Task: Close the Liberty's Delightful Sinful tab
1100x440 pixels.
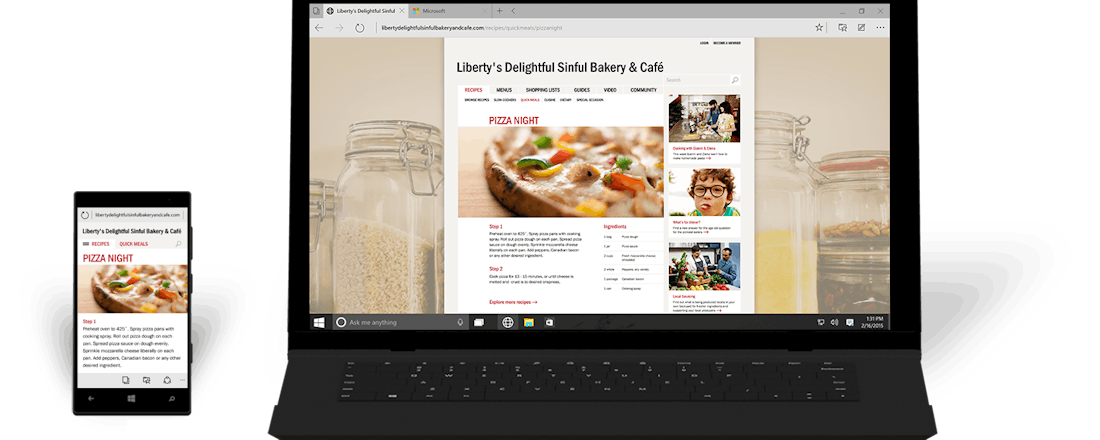Action: click(401, 11)
